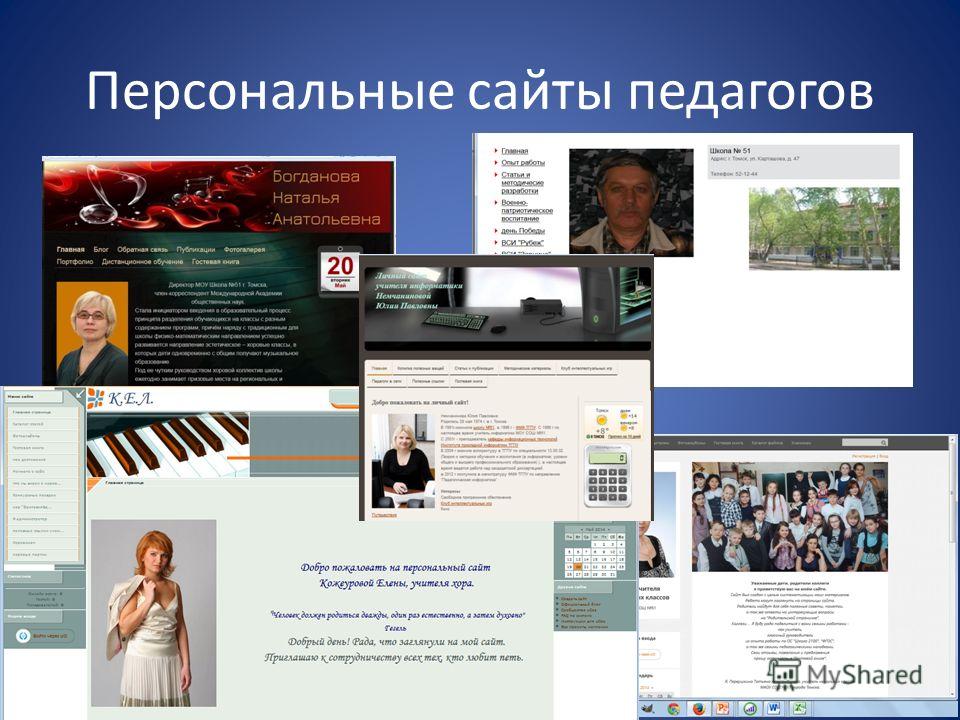Click the blonde teacher's photo at desk
Viewport: 960px width, 720px height.
tap(403, 460)
